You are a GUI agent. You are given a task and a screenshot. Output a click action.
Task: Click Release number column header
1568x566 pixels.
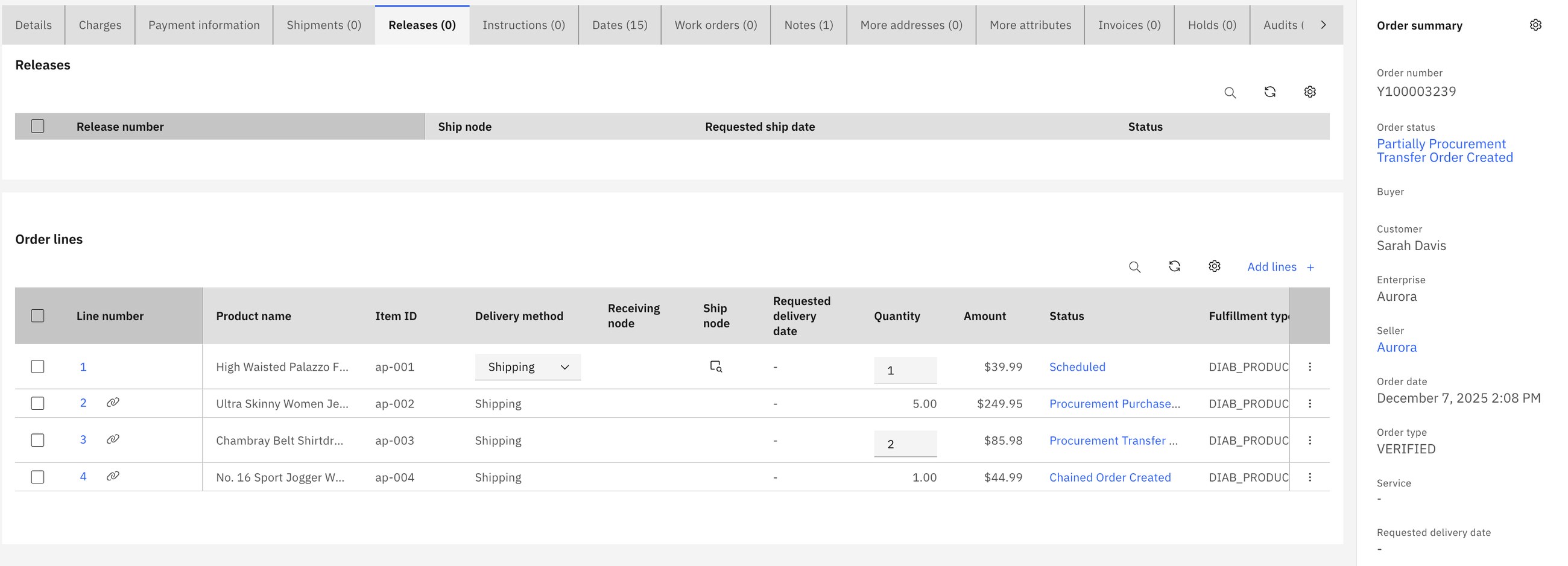[120, 127]
